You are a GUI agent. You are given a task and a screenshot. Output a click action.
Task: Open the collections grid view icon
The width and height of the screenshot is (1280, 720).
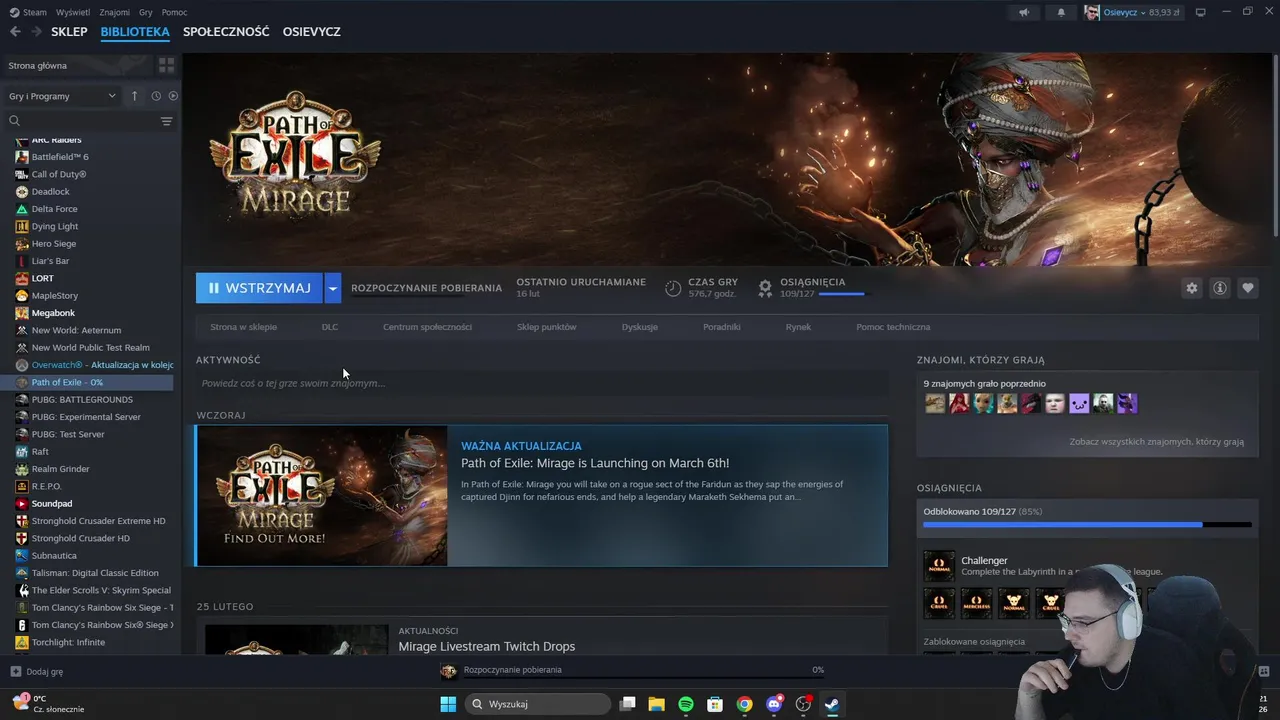[166, 65]
